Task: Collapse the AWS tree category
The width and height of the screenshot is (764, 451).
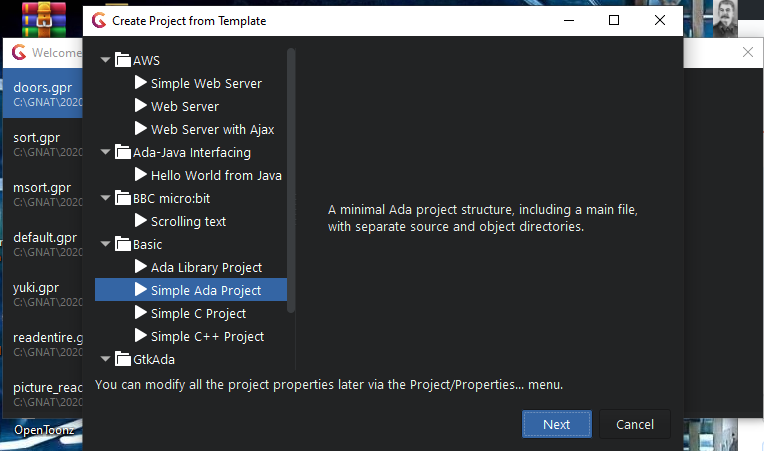Action: tap(106, 61)
